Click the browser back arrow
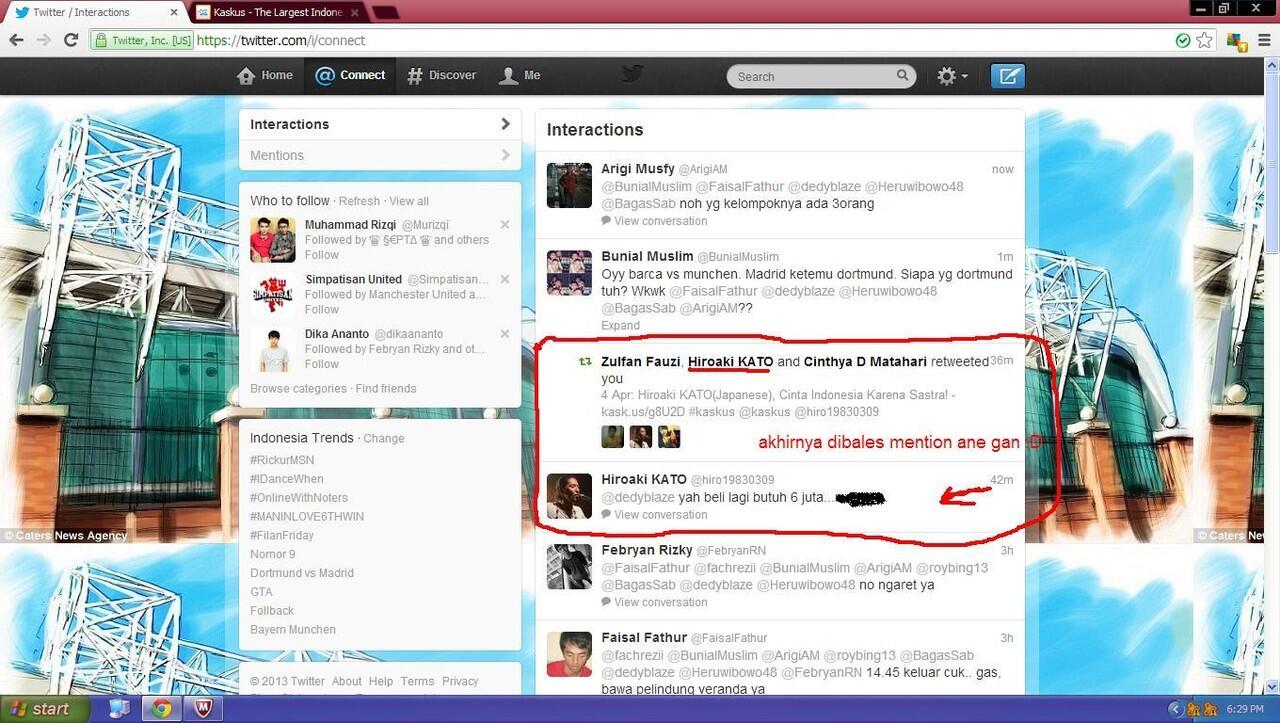 coord(16,40)
